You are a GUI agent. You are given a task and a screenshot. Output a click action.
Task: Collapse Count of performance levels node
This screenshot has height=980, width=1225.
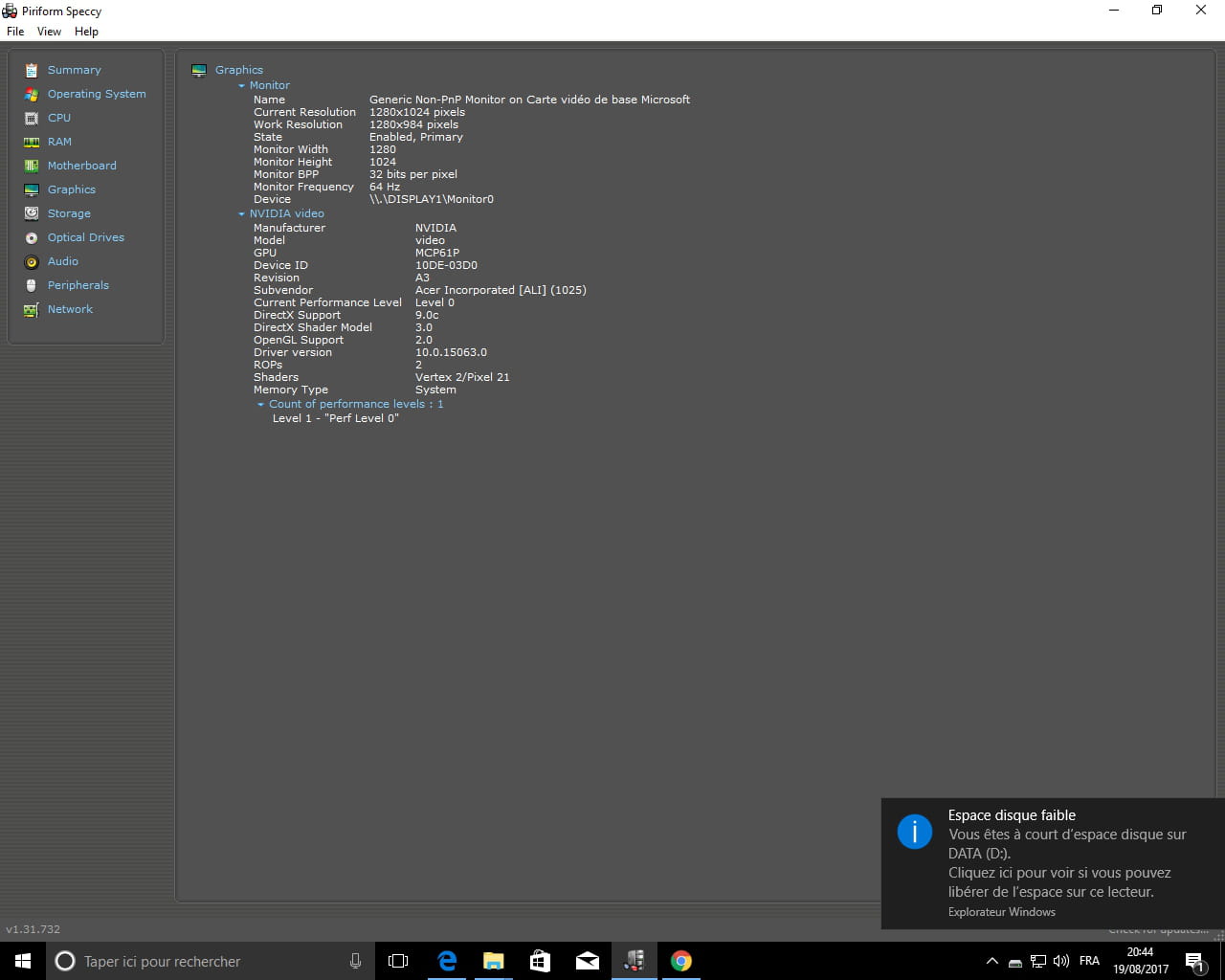tap(260, 404)
